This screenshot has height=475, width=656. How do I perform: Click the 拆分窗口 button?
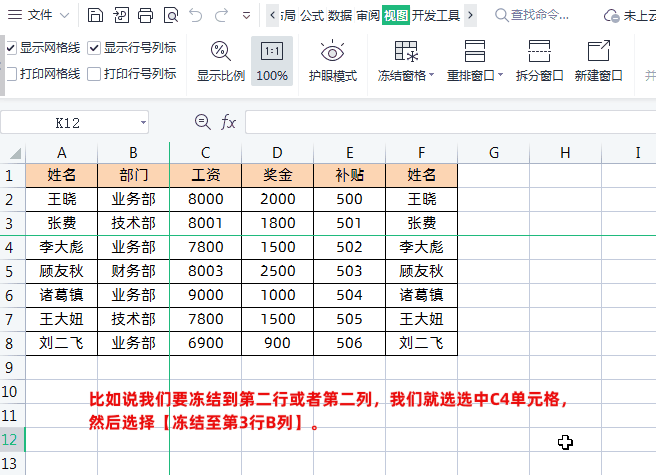539,61
